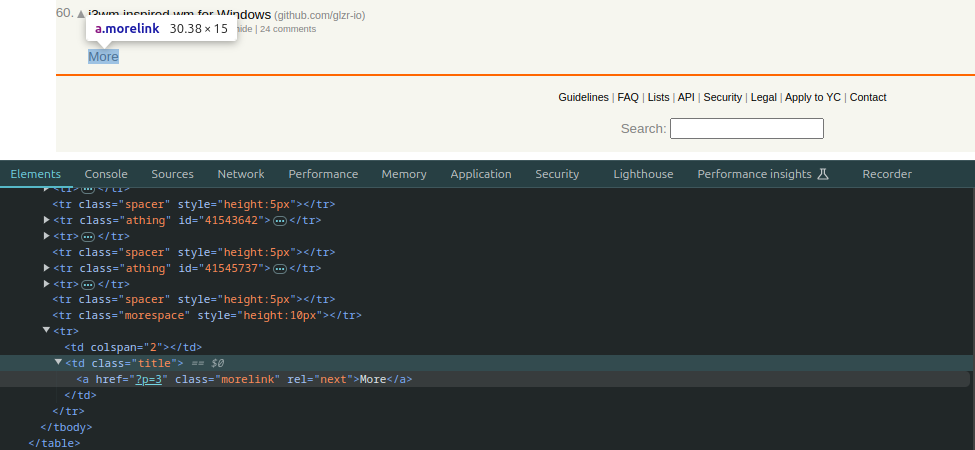Upvote story 60 using the triangle arrow
The width and height of the screenshot is (975, 450).
81,14
